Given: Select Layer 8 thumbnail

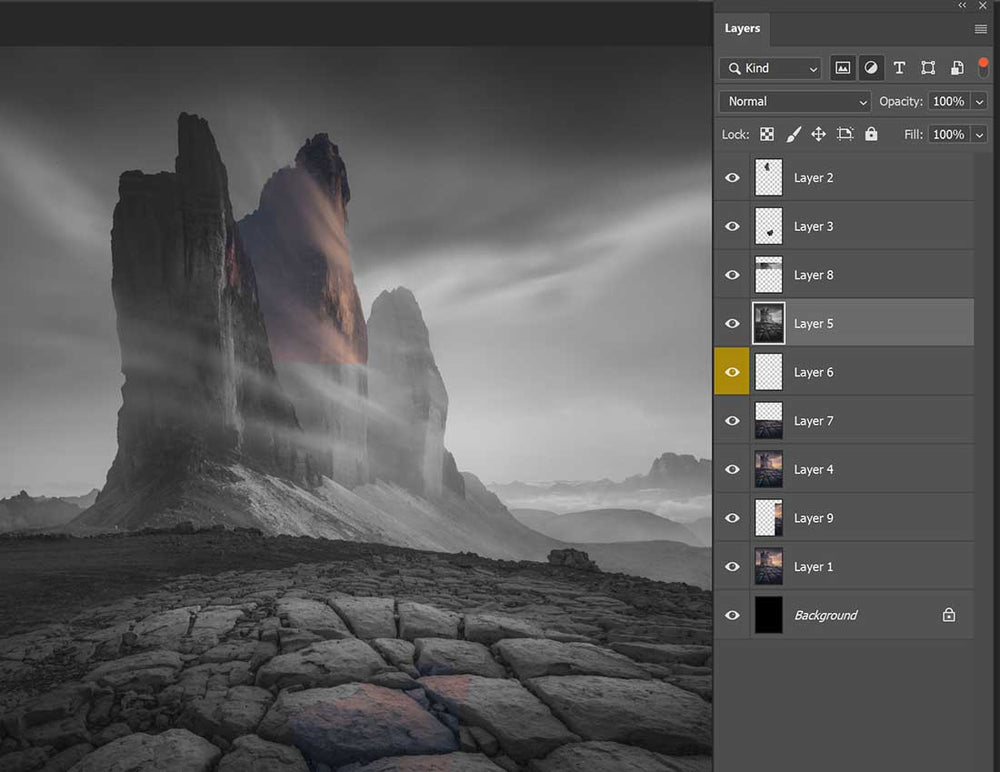Looking at the screenshot, I should 768,274.
